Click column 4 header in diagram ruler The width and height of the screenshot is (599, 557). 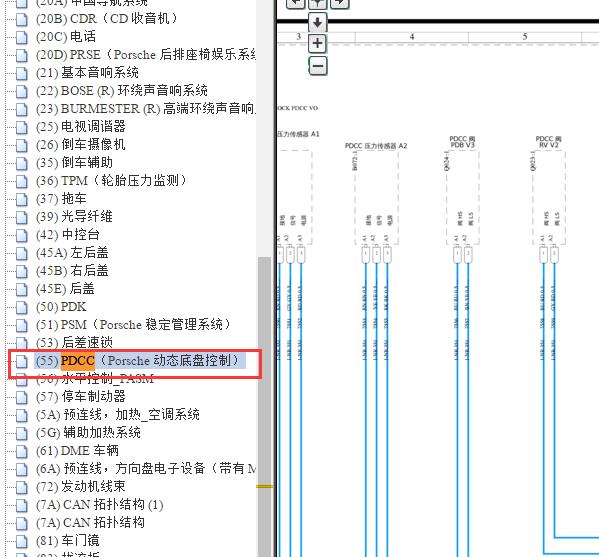pos(412,37)
